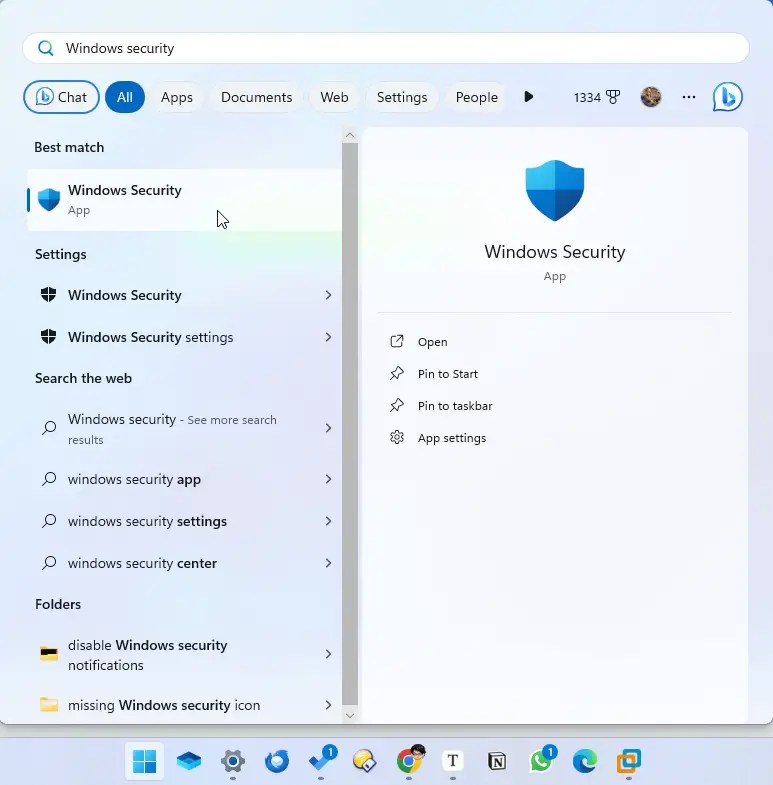Click Pin to Start
The width and height of the screenshot is (773, 785).
(x=448, y=374)
